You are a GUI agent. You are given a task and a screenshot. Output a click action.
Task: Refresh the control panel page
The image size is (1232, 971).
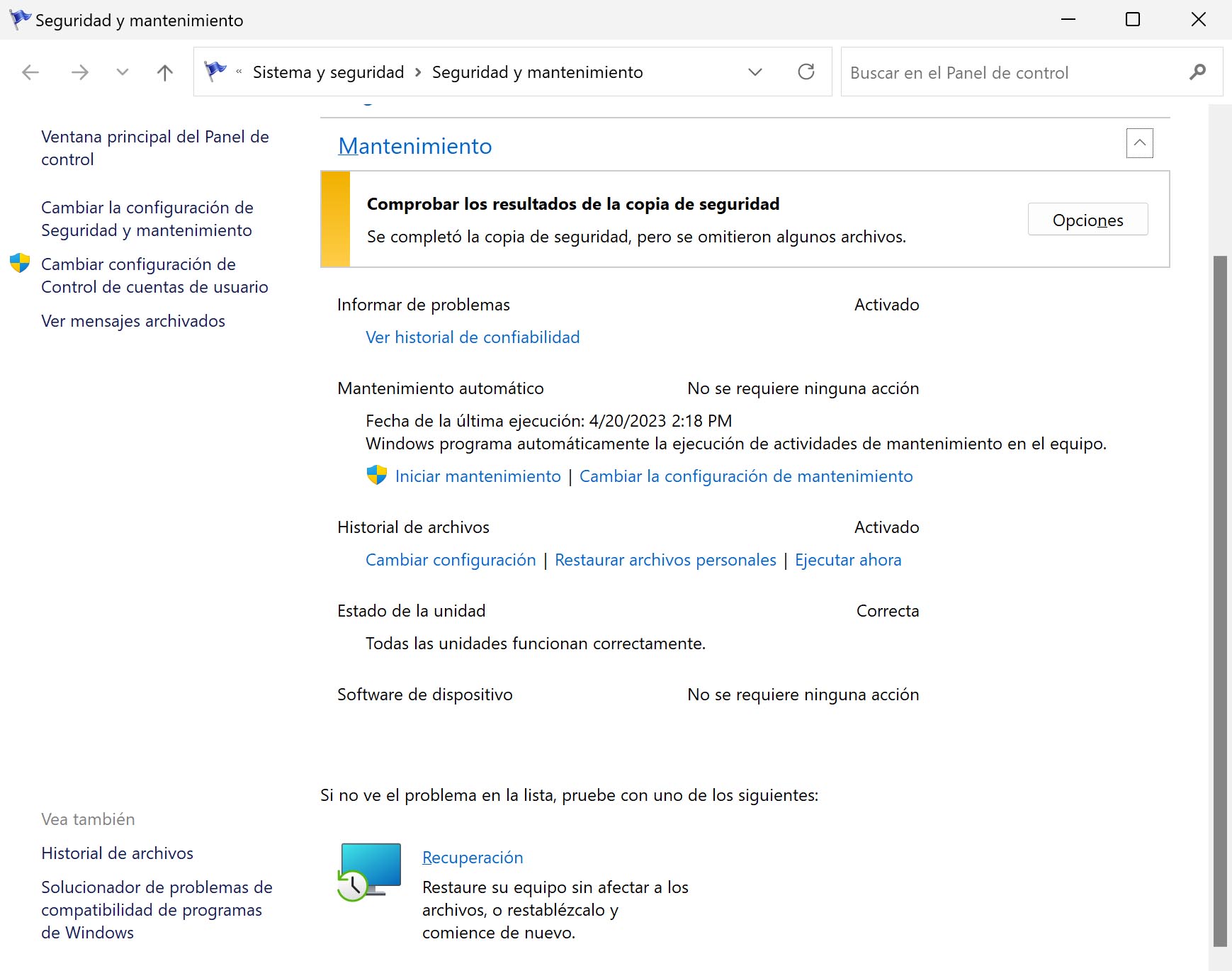pos(806,72)
